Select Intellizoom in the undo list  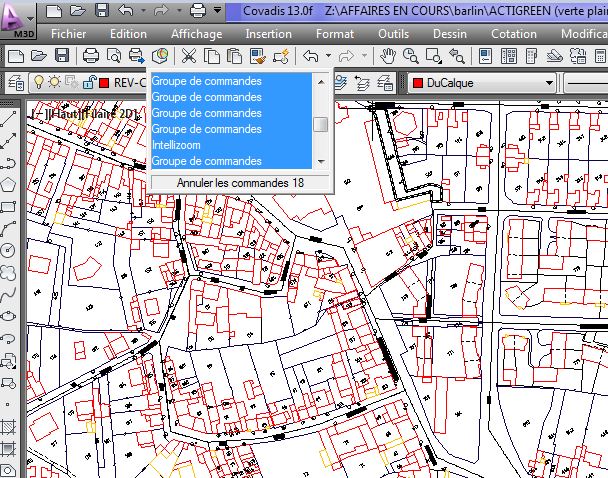231,145
